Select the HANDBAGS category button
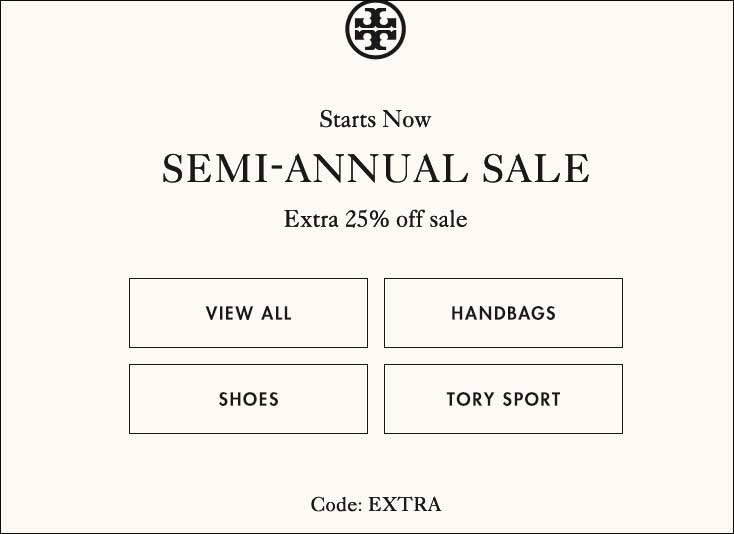 click(503, 313)
